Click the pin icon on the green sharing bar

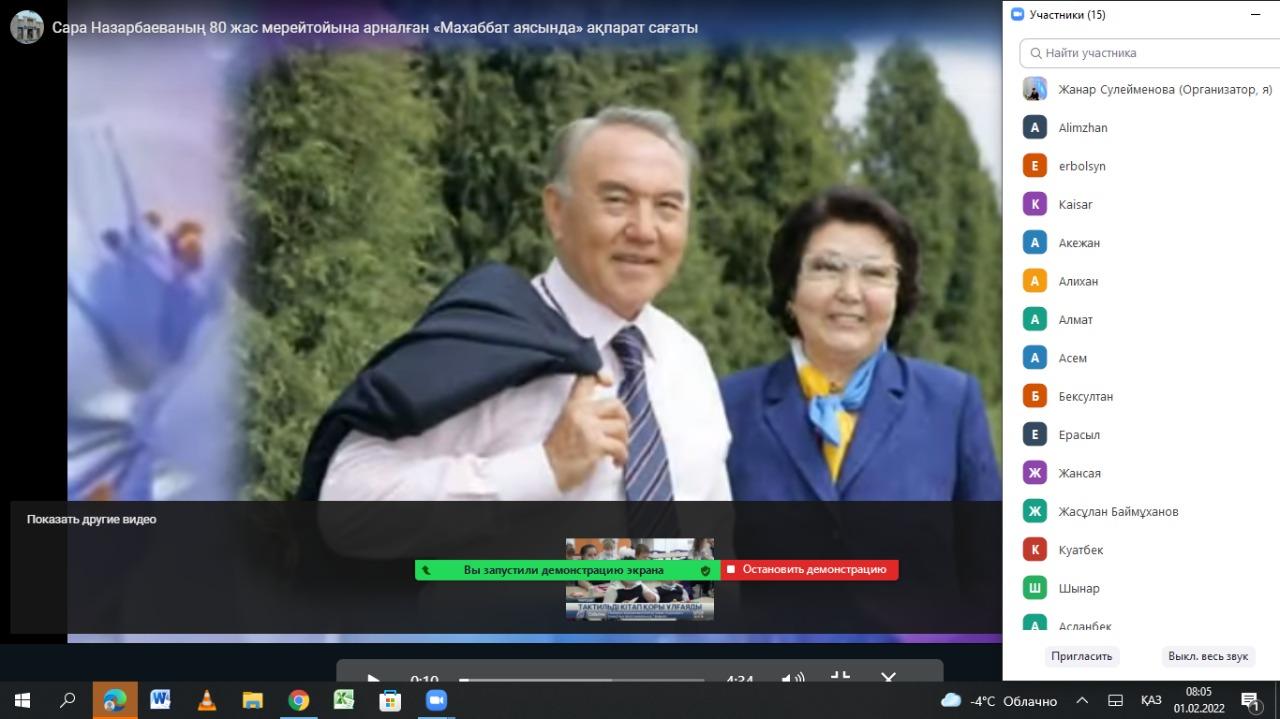(427, 570)
